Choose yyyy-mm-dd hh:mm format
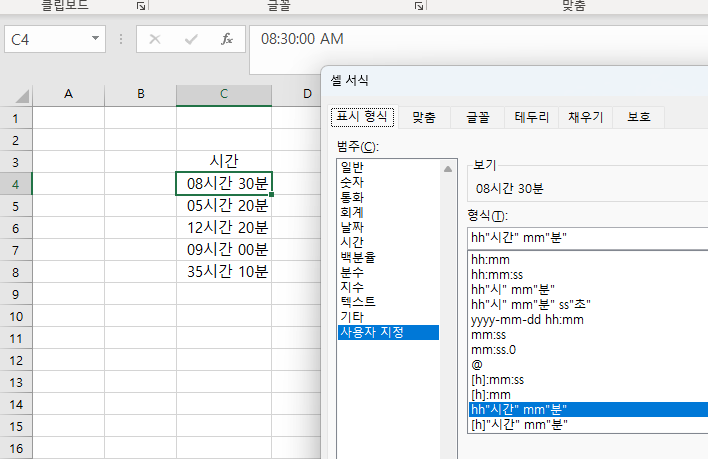708x459 pixels. click(589, 320)
